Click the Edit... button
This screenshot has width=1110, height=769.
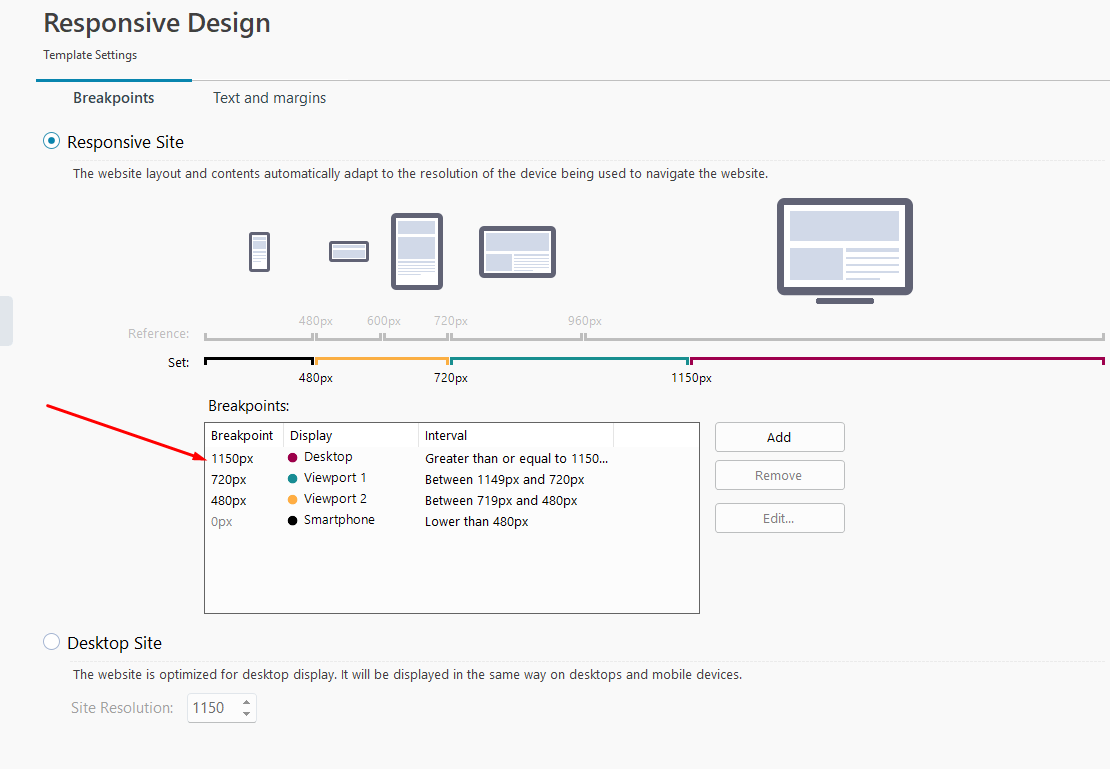tap(779, 518)
